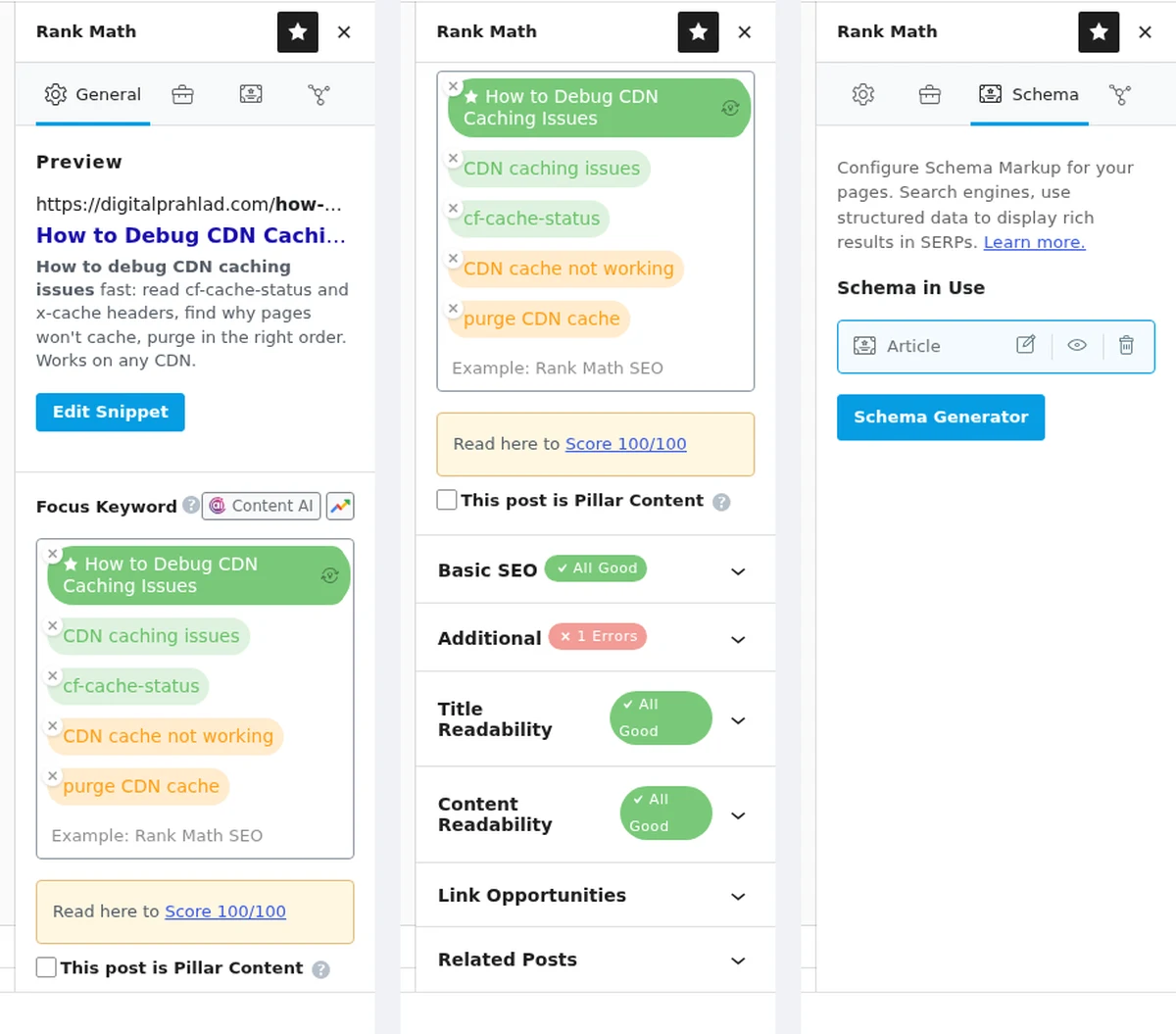Expand the Additional section with 1 Errors
This screenshot has width=1176, height=1034.
click(595, 638)
